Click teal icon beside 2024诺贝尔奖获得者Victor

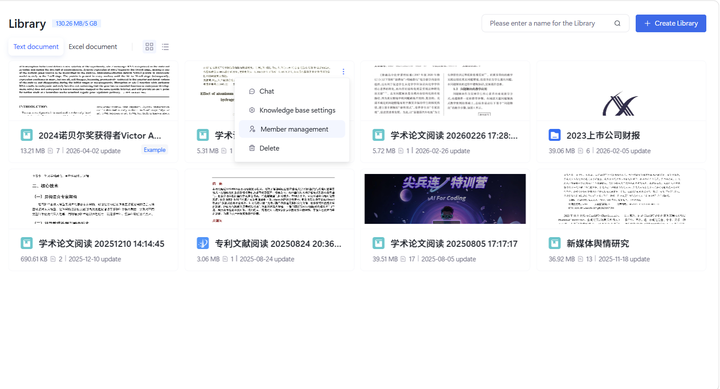pyautogui.click(x=27, y=135)
